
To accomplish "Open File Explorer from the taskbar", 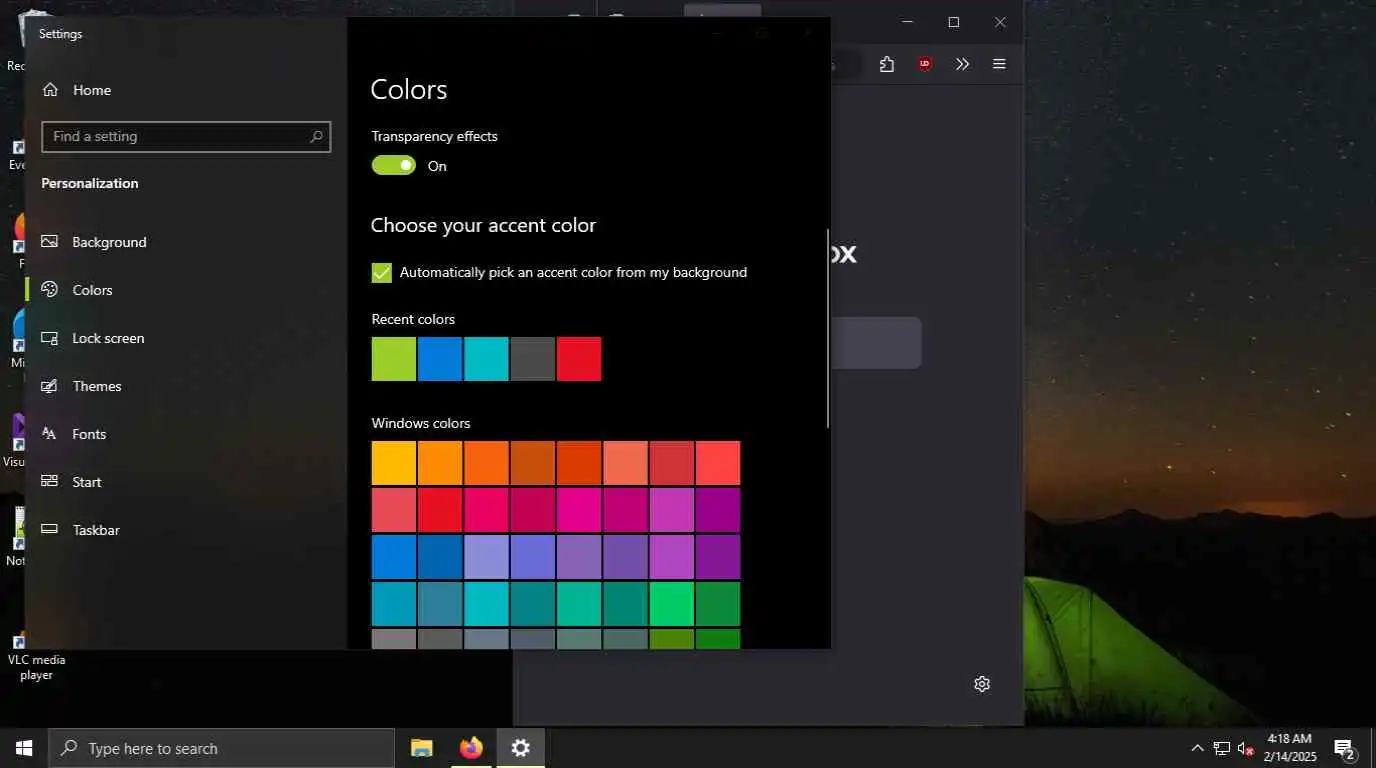I will [422, 748].
